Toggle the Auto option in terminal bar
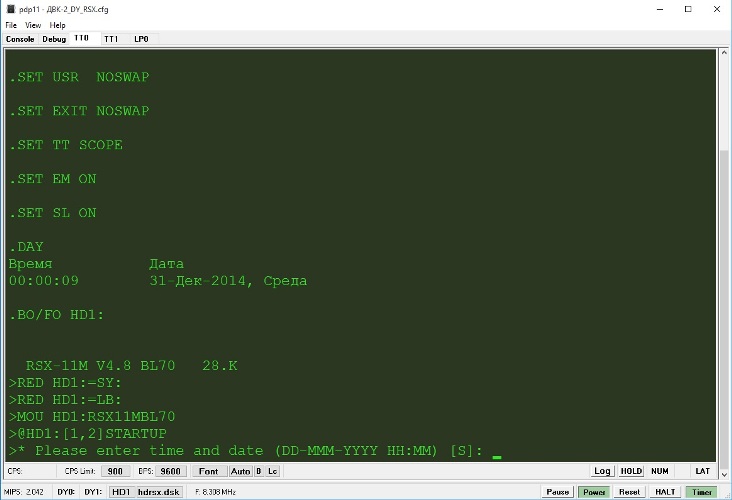The height and width of the screenshot is (500, 732). tap(240, 470)
